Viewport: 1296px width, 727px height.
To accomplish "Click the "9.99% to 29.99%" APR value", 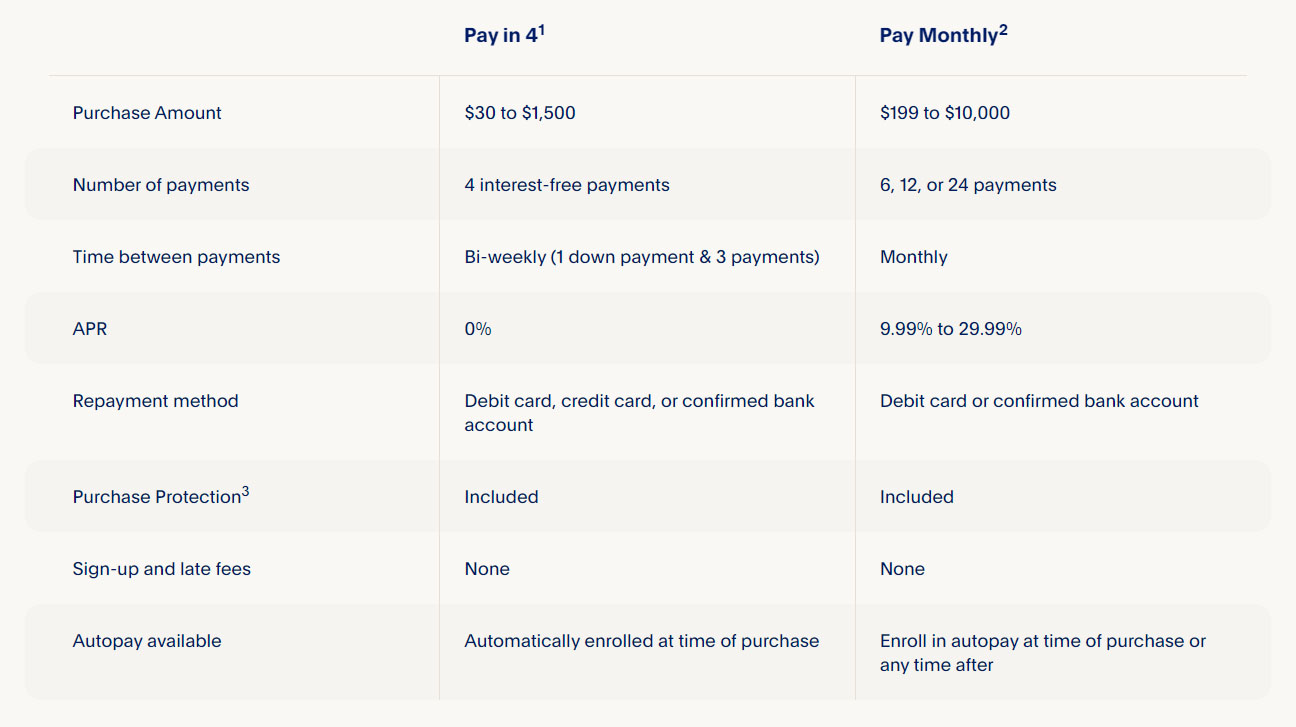I will (951, 329).
